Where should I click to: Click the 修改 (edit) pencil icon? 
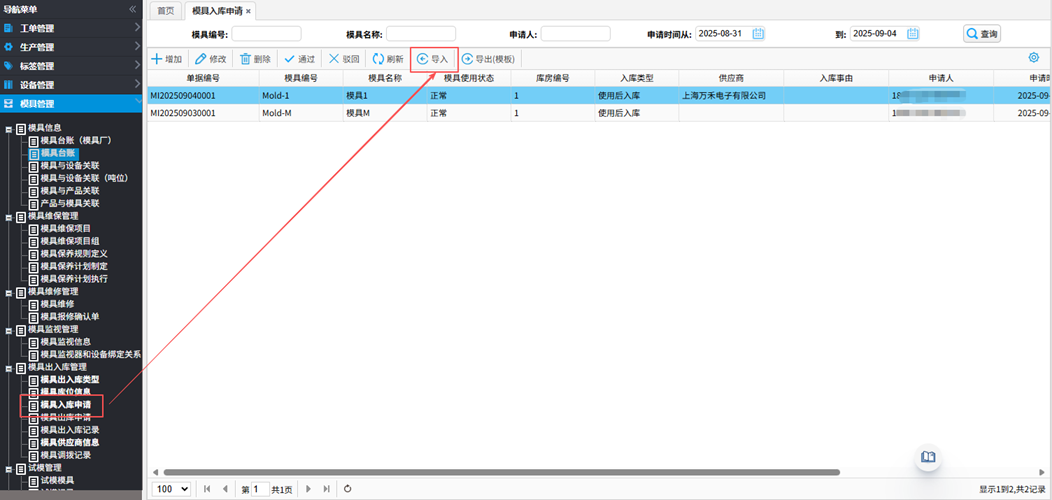point(201,59)
